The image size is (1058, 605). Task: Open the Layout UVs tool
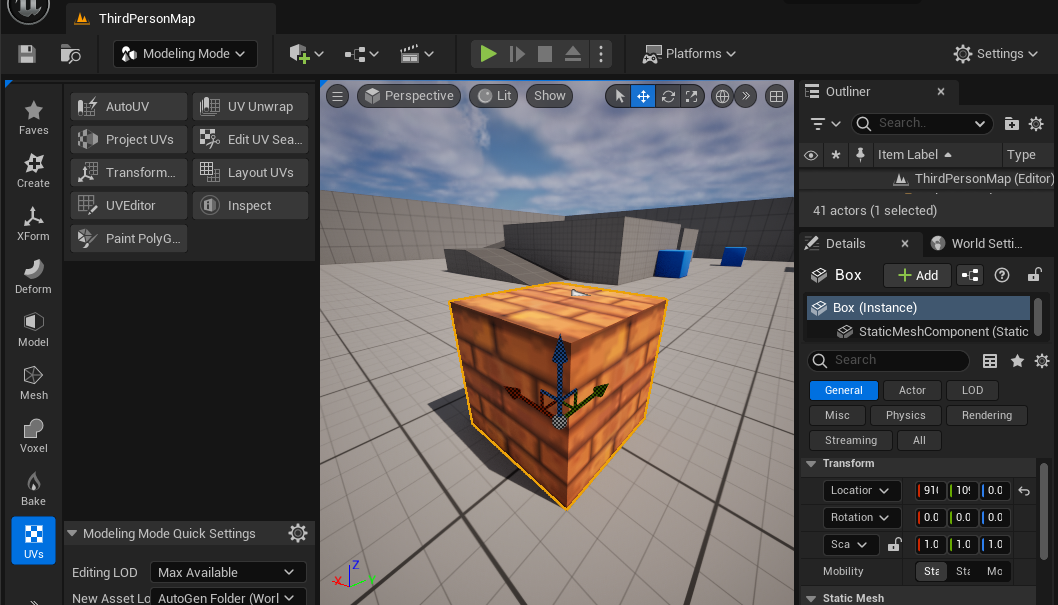[250, 173]
